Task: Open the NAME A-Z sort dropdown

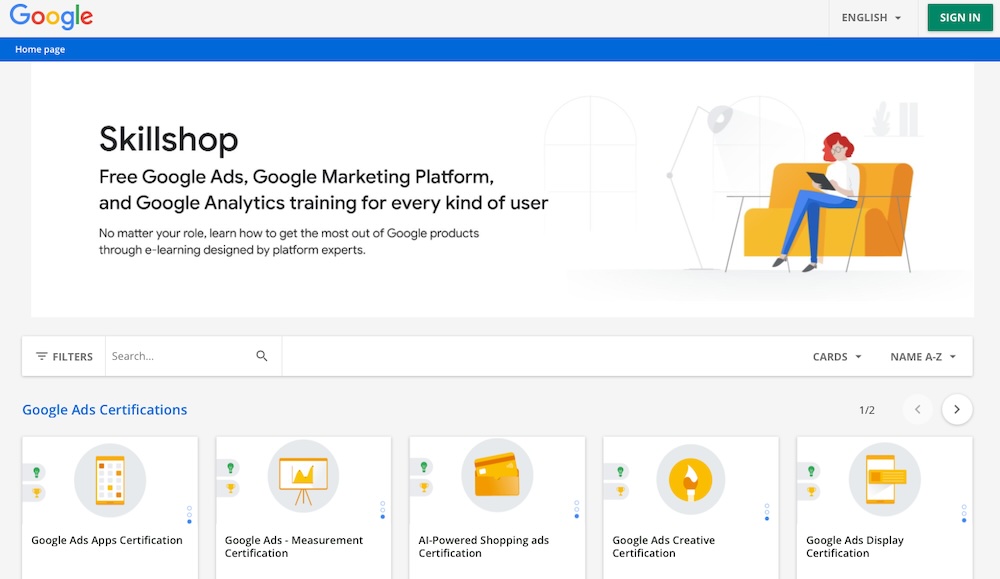Action: coord(921,356)
